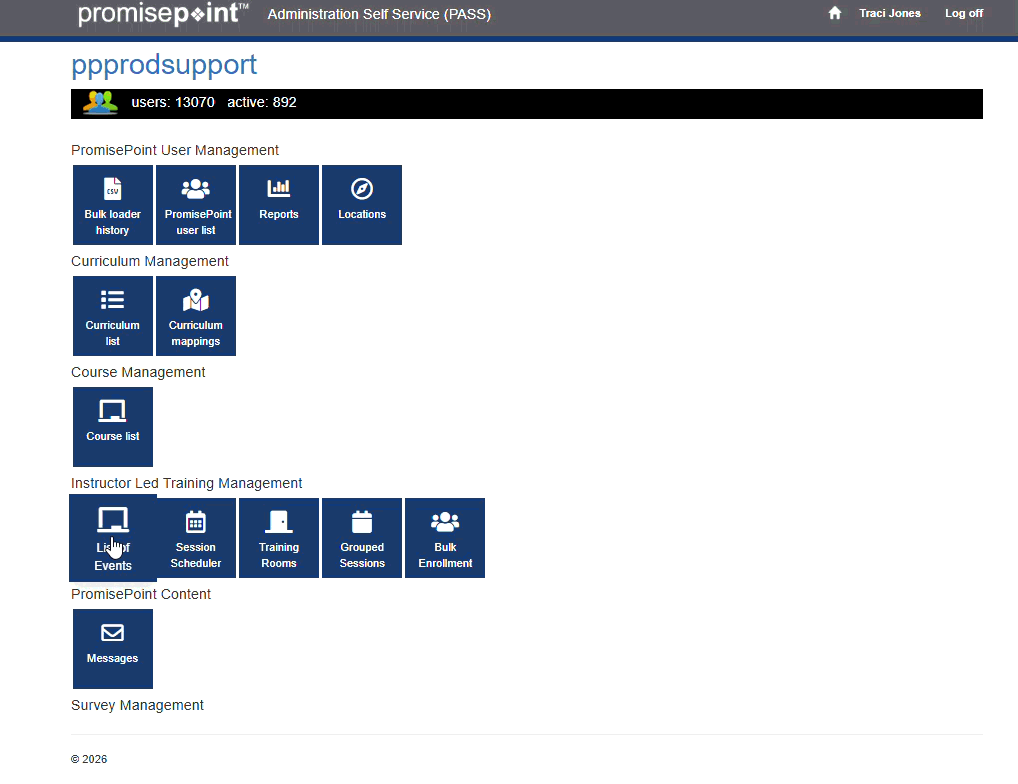Image resolution: width=1018 pixels, height=784 pixels.
Task: Click the users group icon in black bar
Action: 100,103
